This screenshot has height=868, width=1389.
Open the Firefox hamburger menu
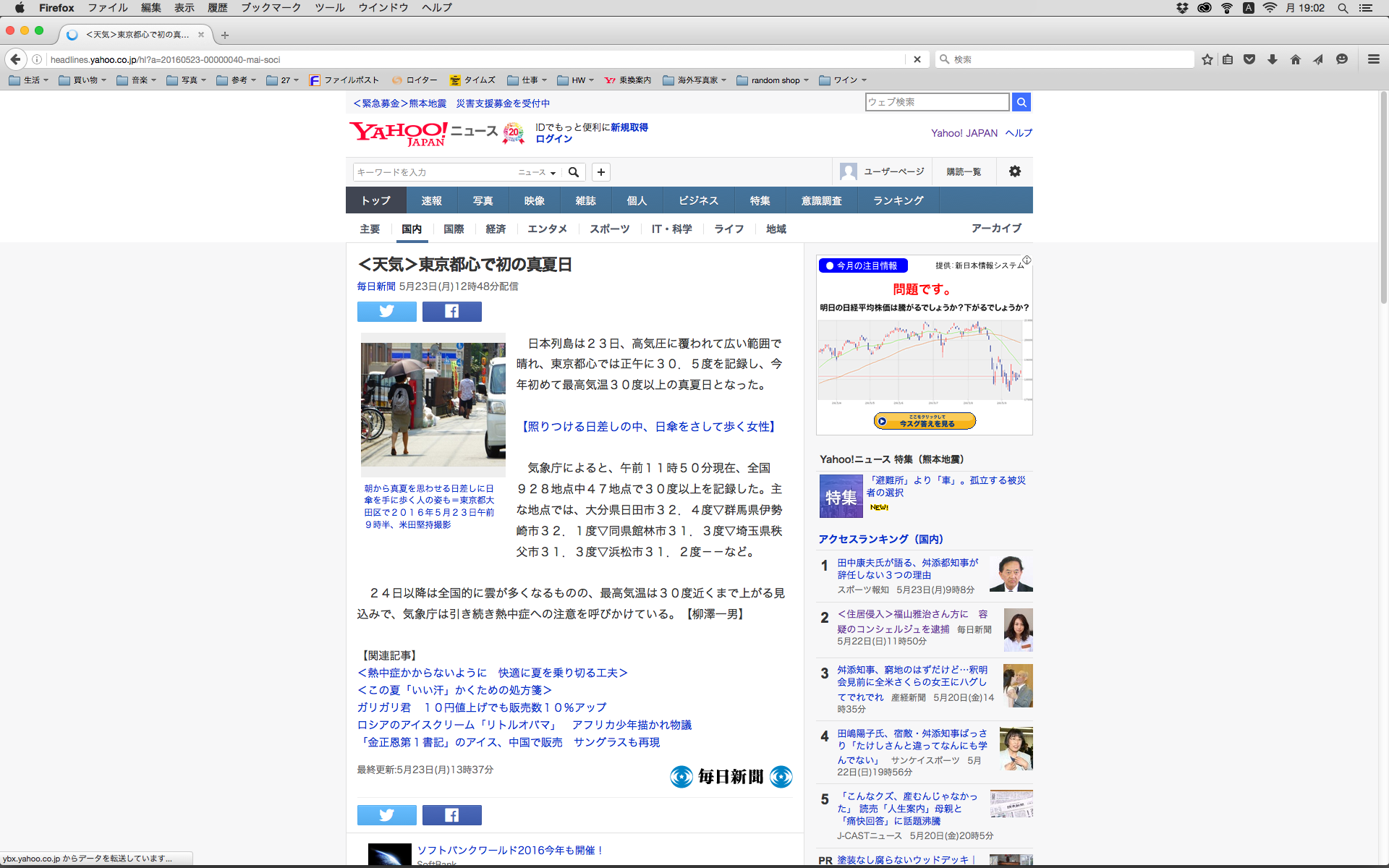1373,59
